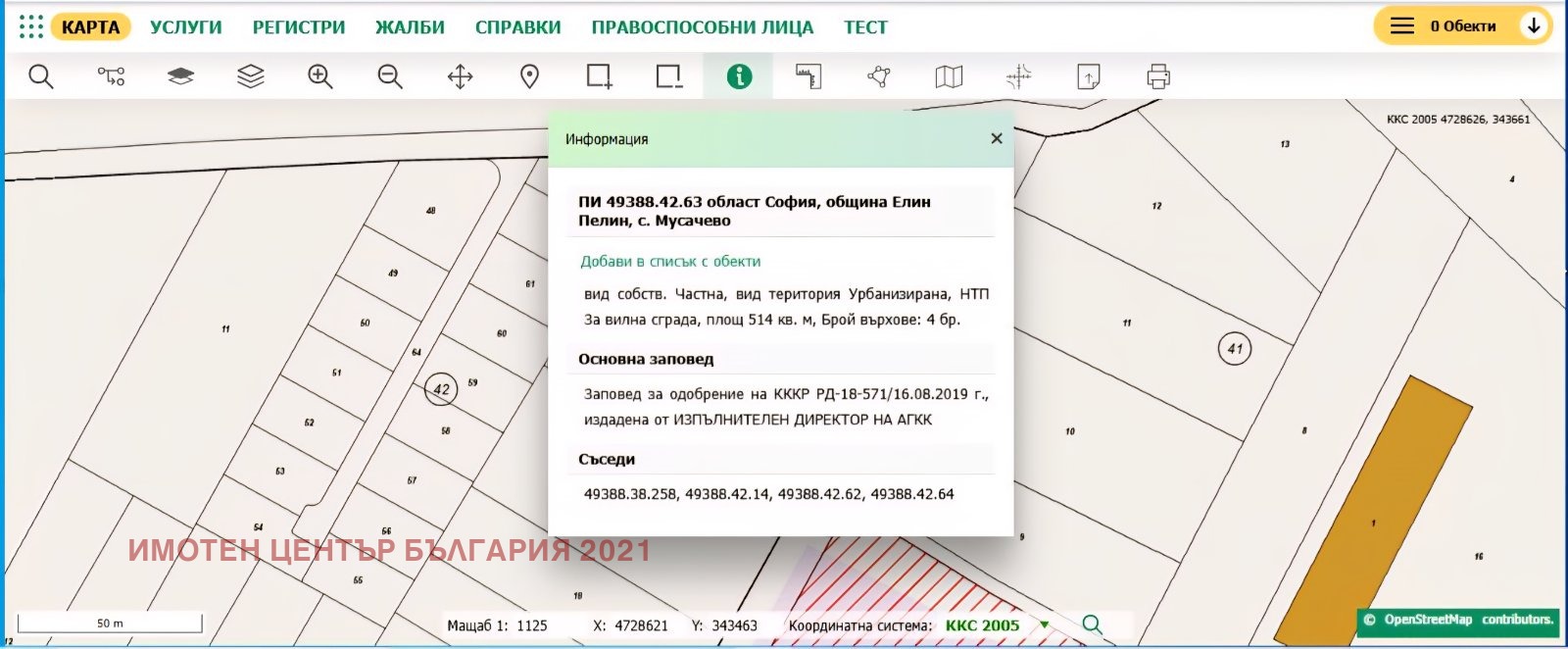The width and height of the screenshot is (1568, 649).
Task: Switch to the СПРАВКИ tab
Action: [517, 27]
